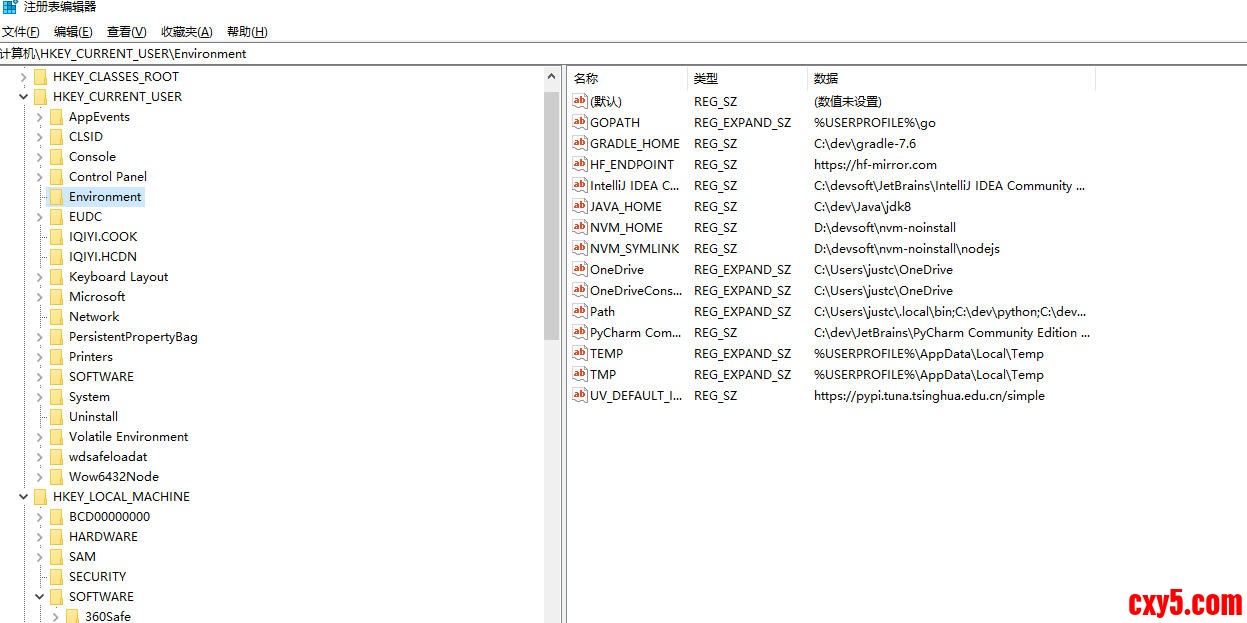Select the wdsafeloadat key
The image size is (1247, 623).
pyautogui.click(x=108, y=457)
